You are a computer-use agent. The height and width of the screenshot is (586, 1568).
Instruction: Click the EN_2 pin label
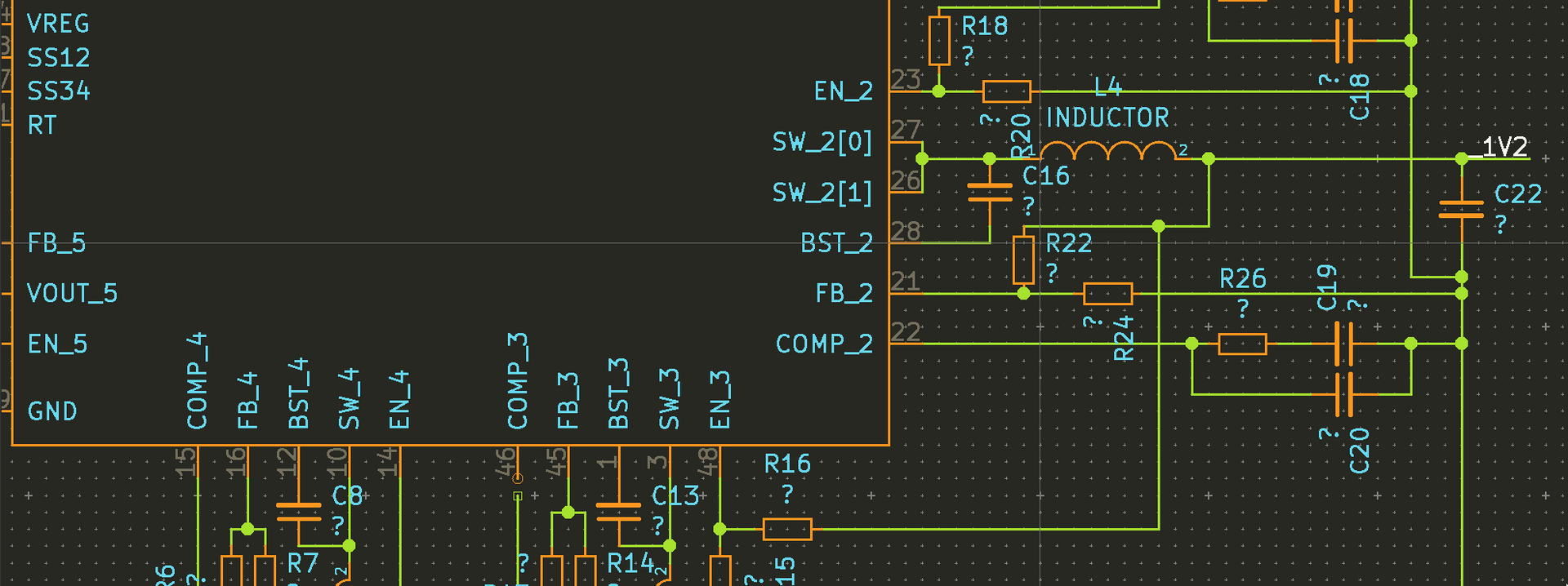[x=843, y=91]
